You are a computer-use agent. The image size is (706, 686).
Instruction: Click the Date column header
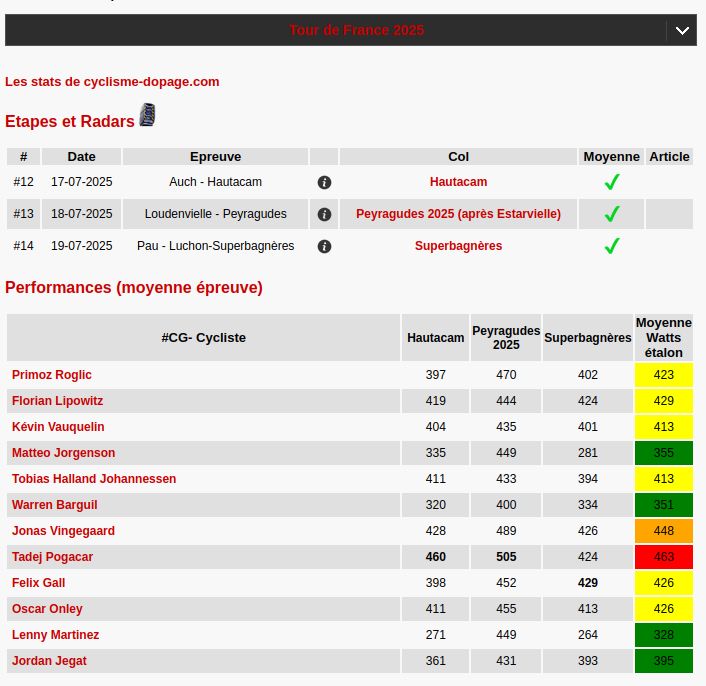click(x=81, y=157)
